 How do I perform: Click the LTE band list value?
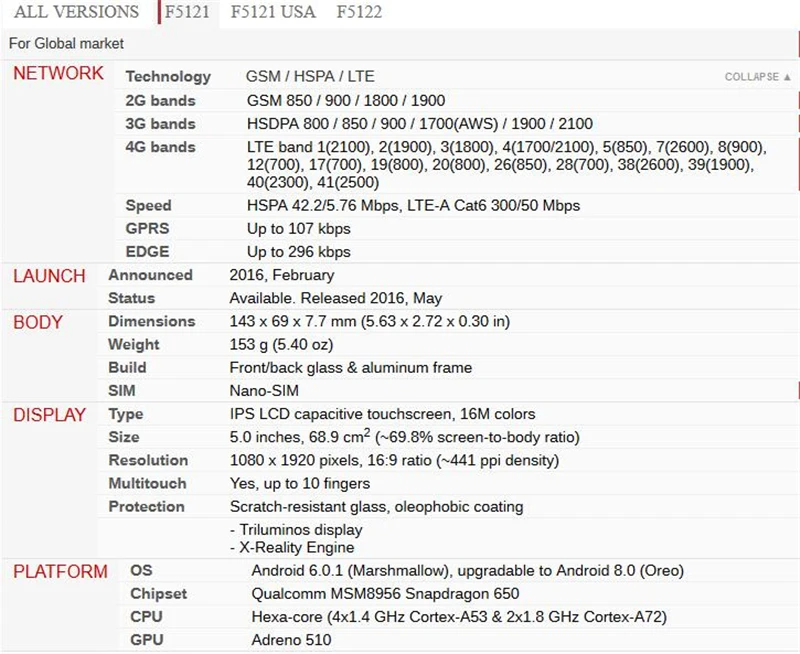(507, 164)
